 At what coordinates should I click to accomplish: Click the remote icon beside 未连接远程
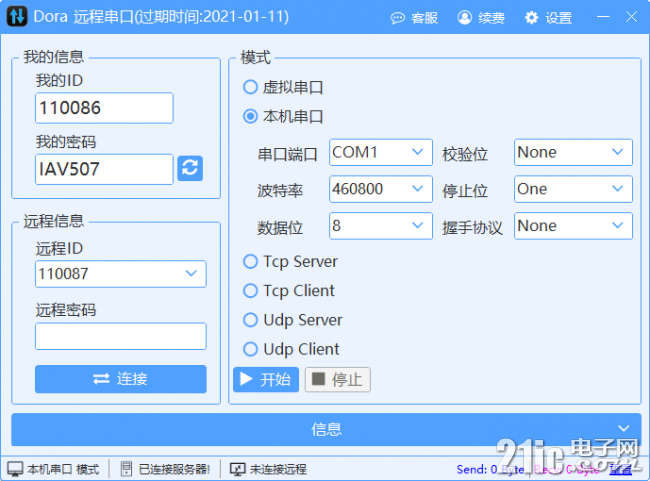(238, 469)
